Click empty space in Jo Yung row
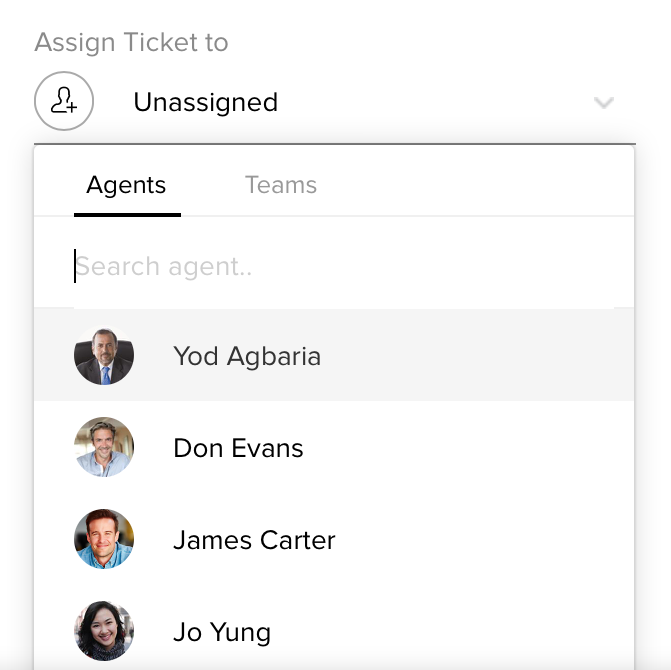 click(480, 632)
